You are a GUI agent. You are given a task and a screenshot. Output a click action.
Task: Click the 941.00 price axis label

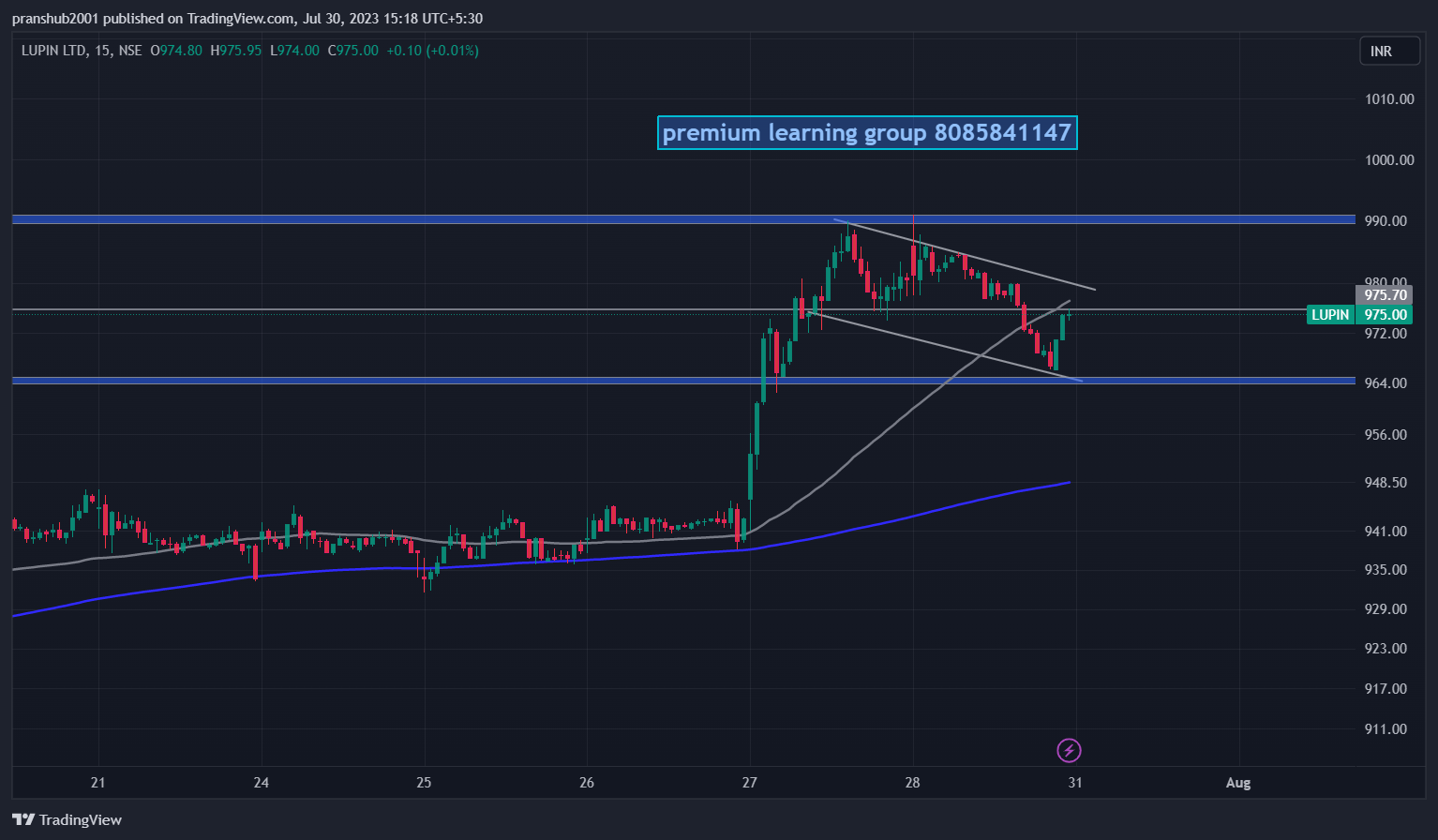pyautogui.click(x=1386, y=532)
